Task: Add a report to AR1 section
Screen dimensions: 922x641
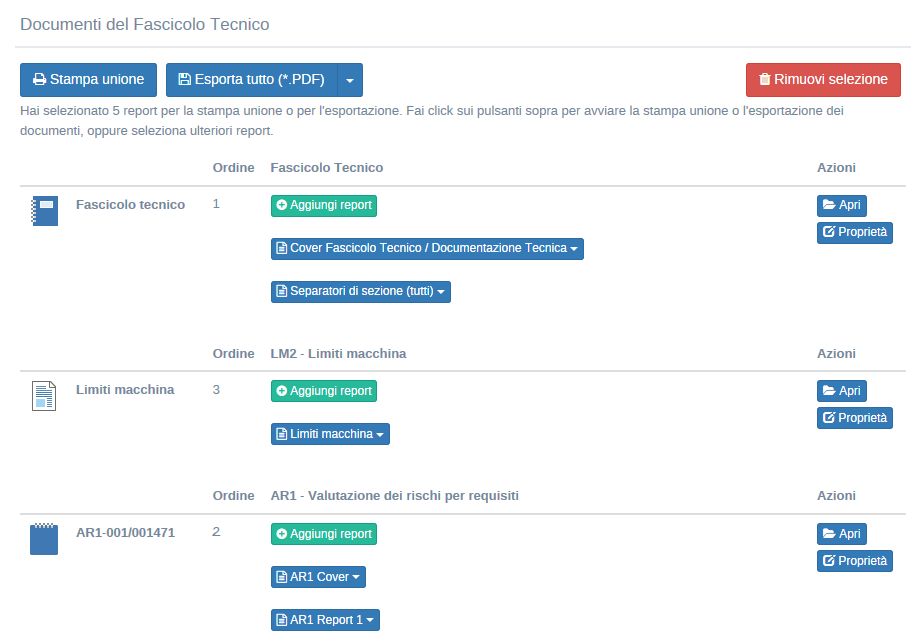Action: (323, 534)
